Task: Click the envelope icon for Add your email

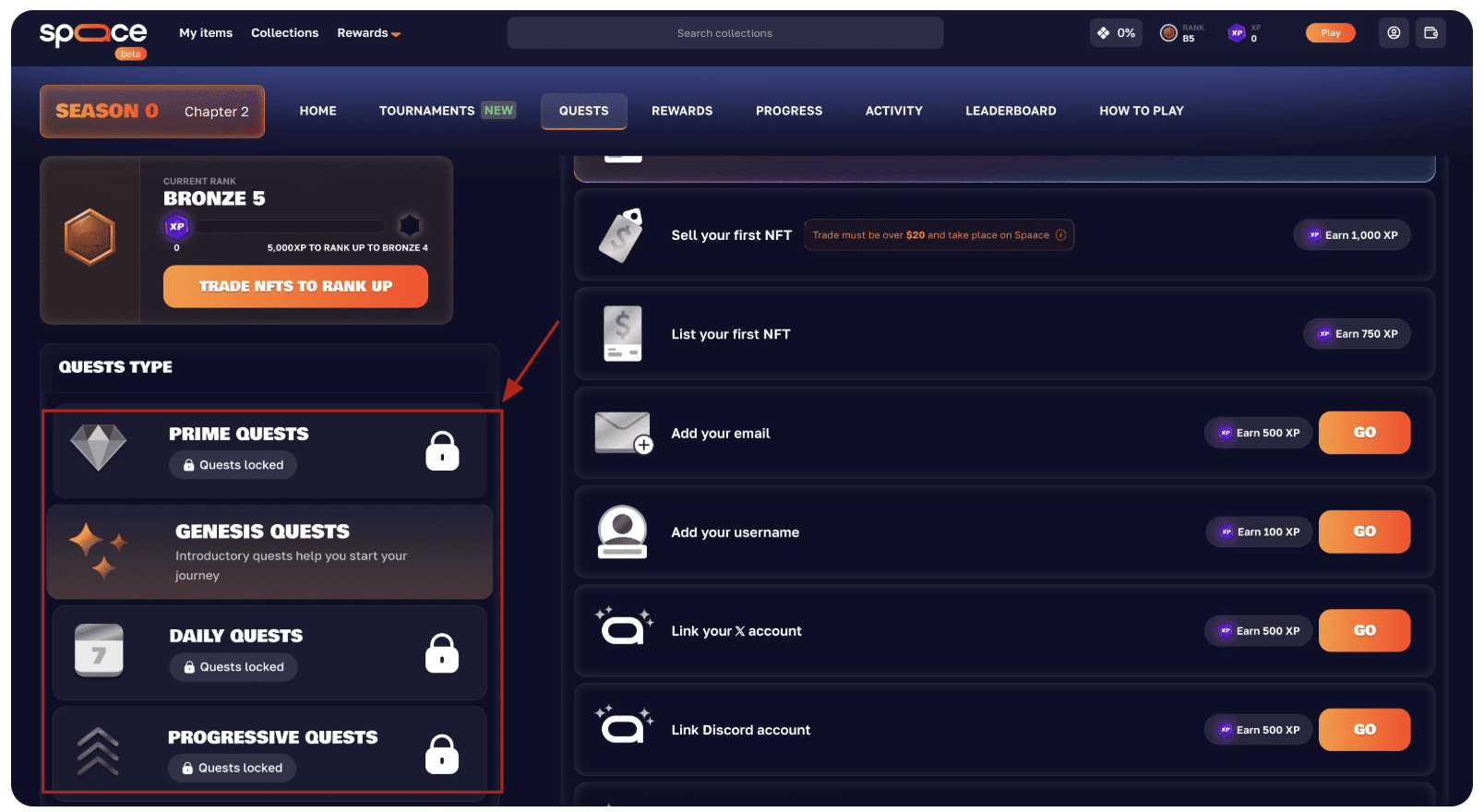Action: (x=623, y=433)
